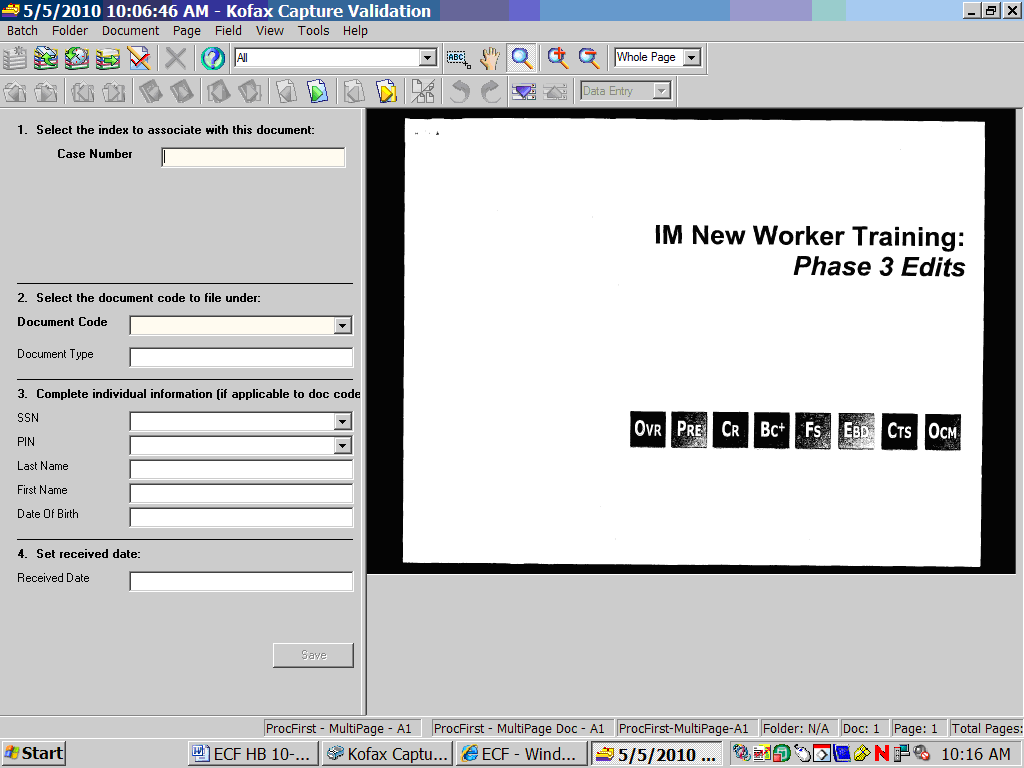The image size is (1024, 768).
Task: Click the Windows Start button
Action: pos(34,753)
